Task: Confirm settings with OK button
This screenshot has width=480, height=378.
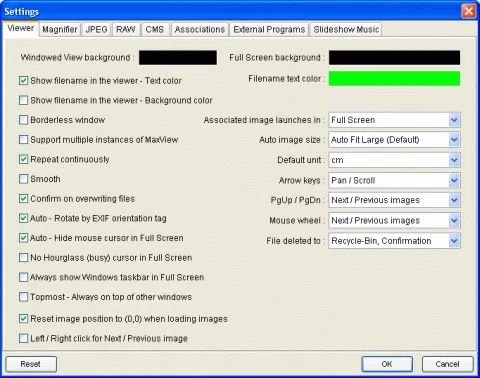Action: pos(387,364)
